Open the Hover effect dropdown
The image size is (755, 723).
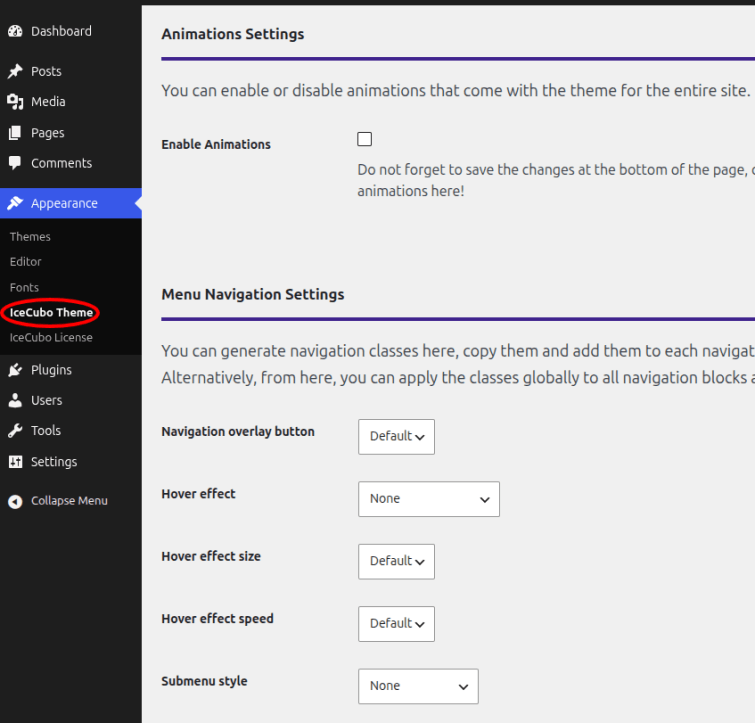[429, 499]
